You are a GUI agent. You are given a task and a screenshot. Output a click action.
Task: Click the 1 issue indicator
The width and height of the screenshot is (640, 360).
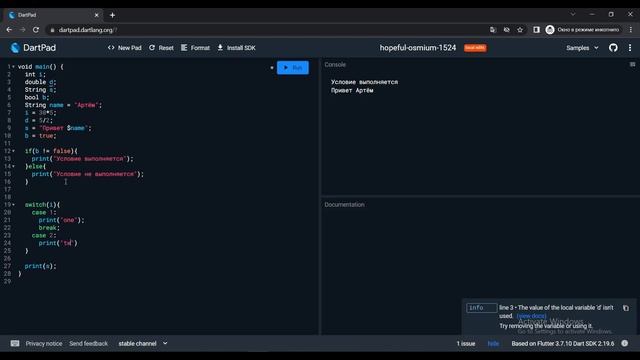(x=466, y=344)
